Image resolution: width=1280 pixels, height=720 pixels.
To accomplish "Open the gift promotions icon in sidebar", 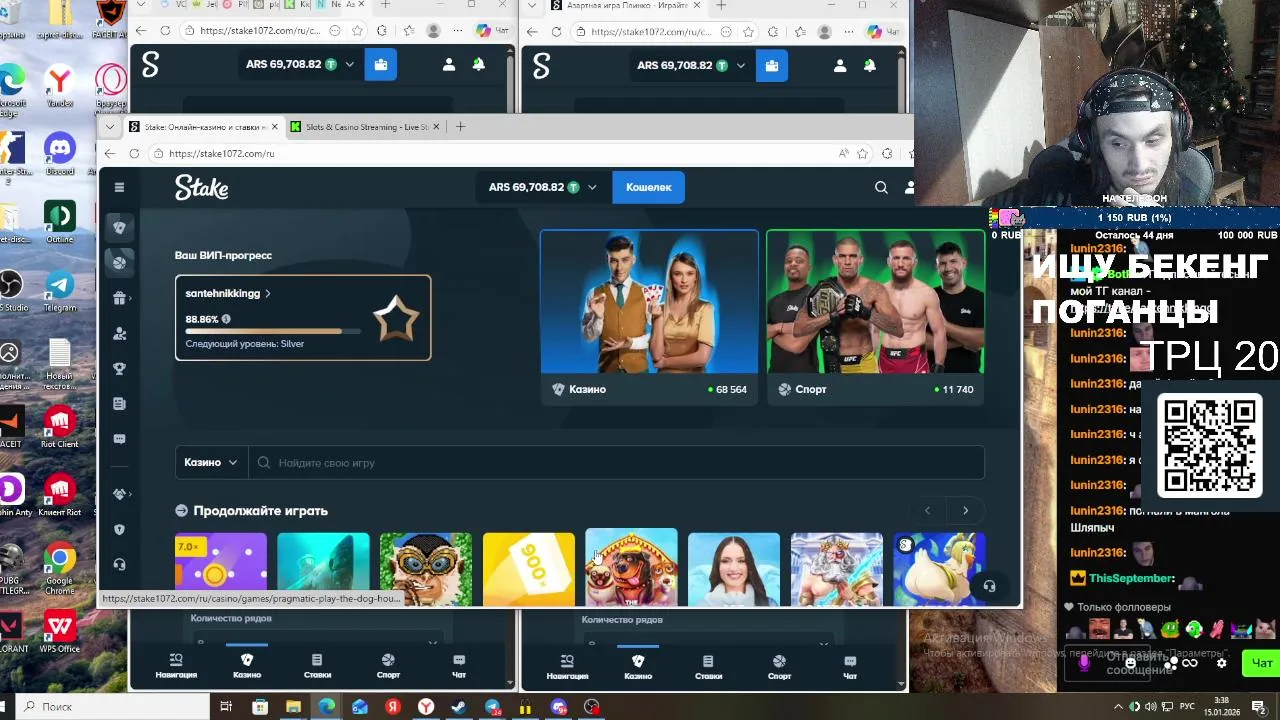I will pos(119,298).
